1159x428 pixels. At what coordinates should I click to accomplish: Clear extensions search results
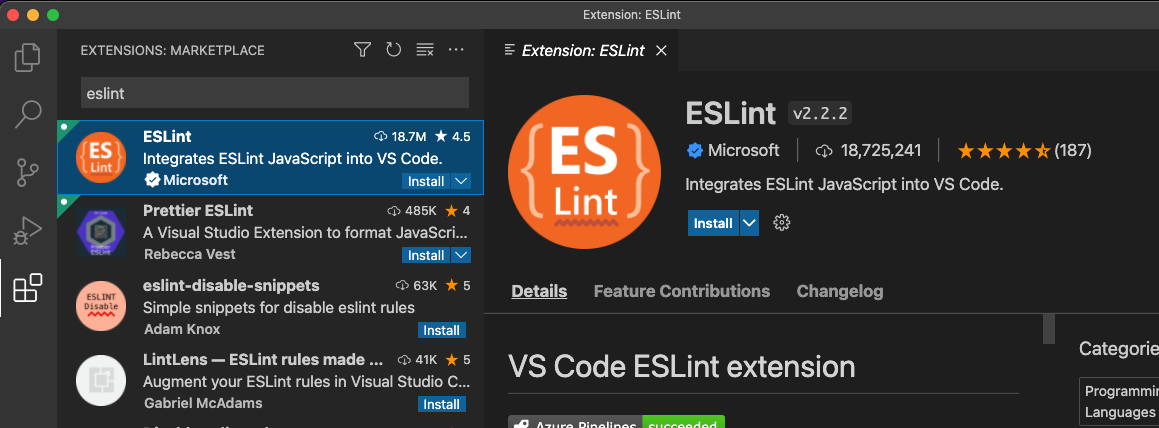point(425,50)
